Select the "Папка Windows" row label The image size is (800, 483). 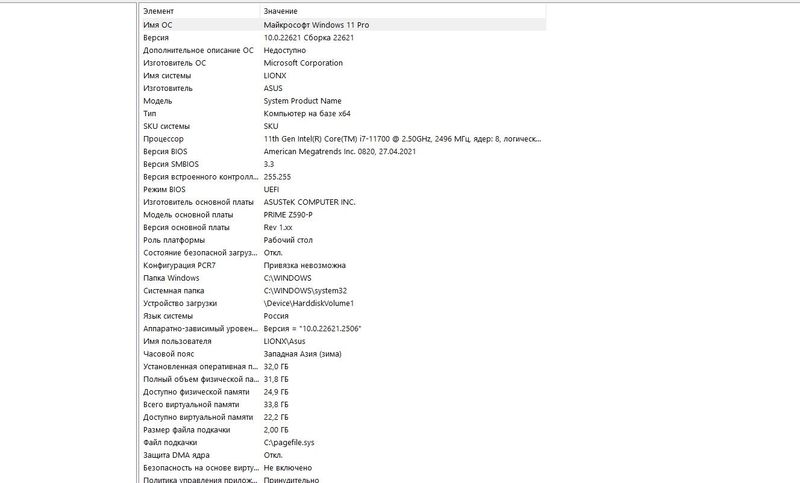pos(171,278)
